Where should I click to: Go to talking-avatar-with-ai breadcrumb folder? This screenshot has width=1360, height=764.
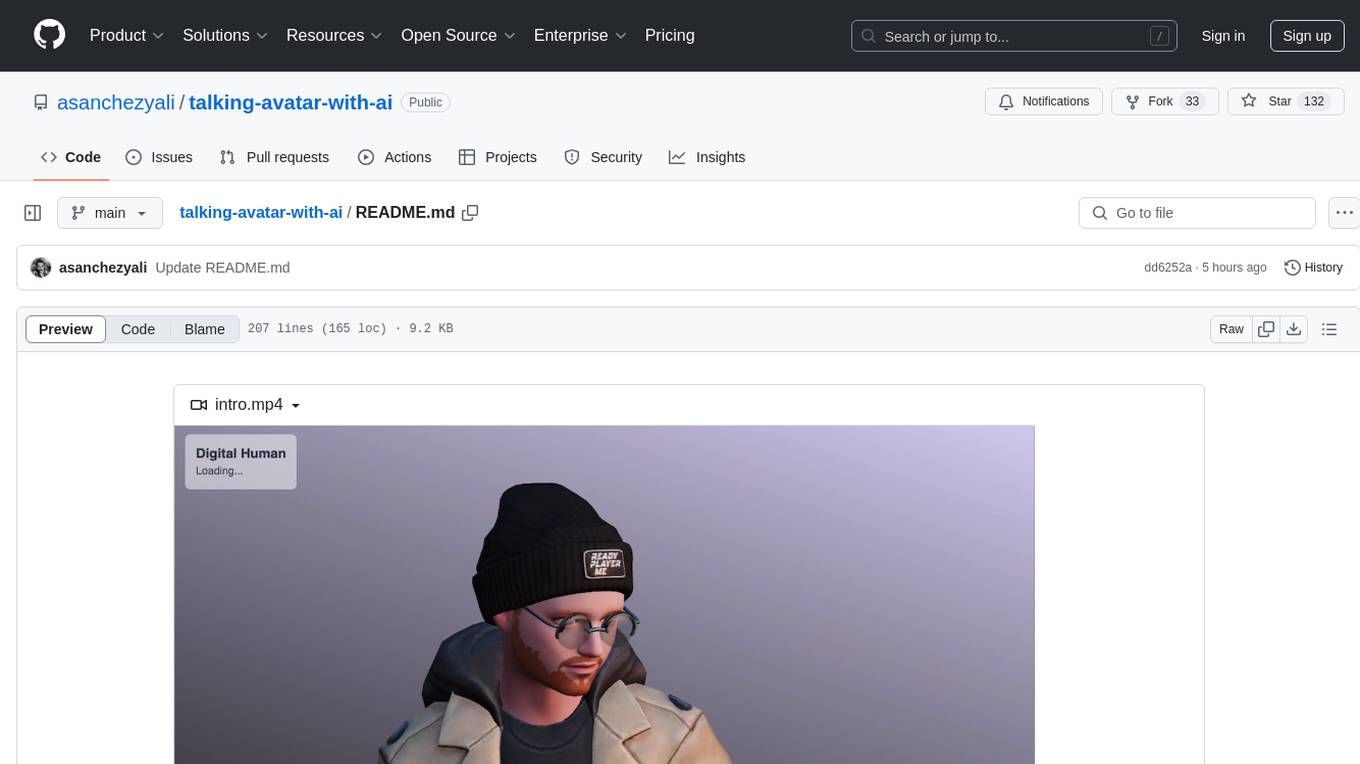click(261, 212)
